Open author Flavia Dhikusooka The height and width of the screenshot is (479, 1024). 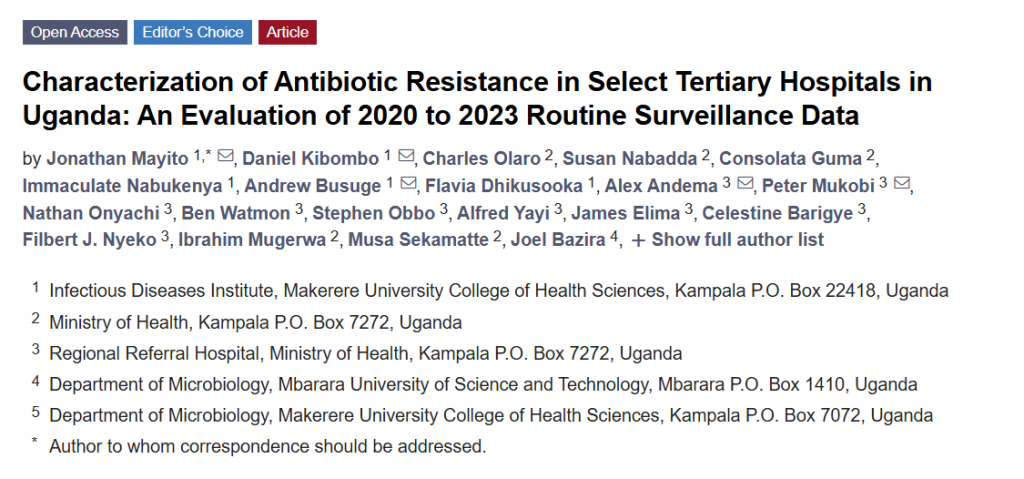click(504, 186)
